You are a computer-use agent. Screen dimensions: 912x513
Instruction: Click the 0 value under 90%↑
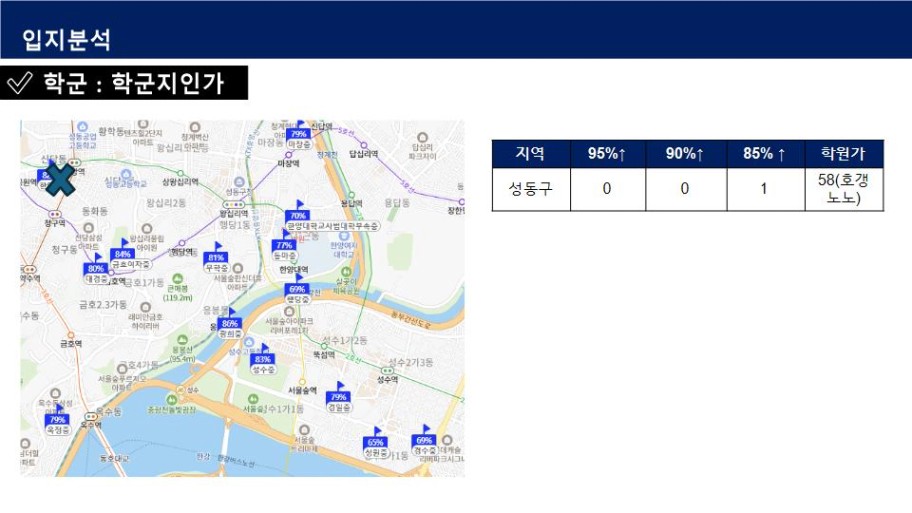click(x=685, y=189)
